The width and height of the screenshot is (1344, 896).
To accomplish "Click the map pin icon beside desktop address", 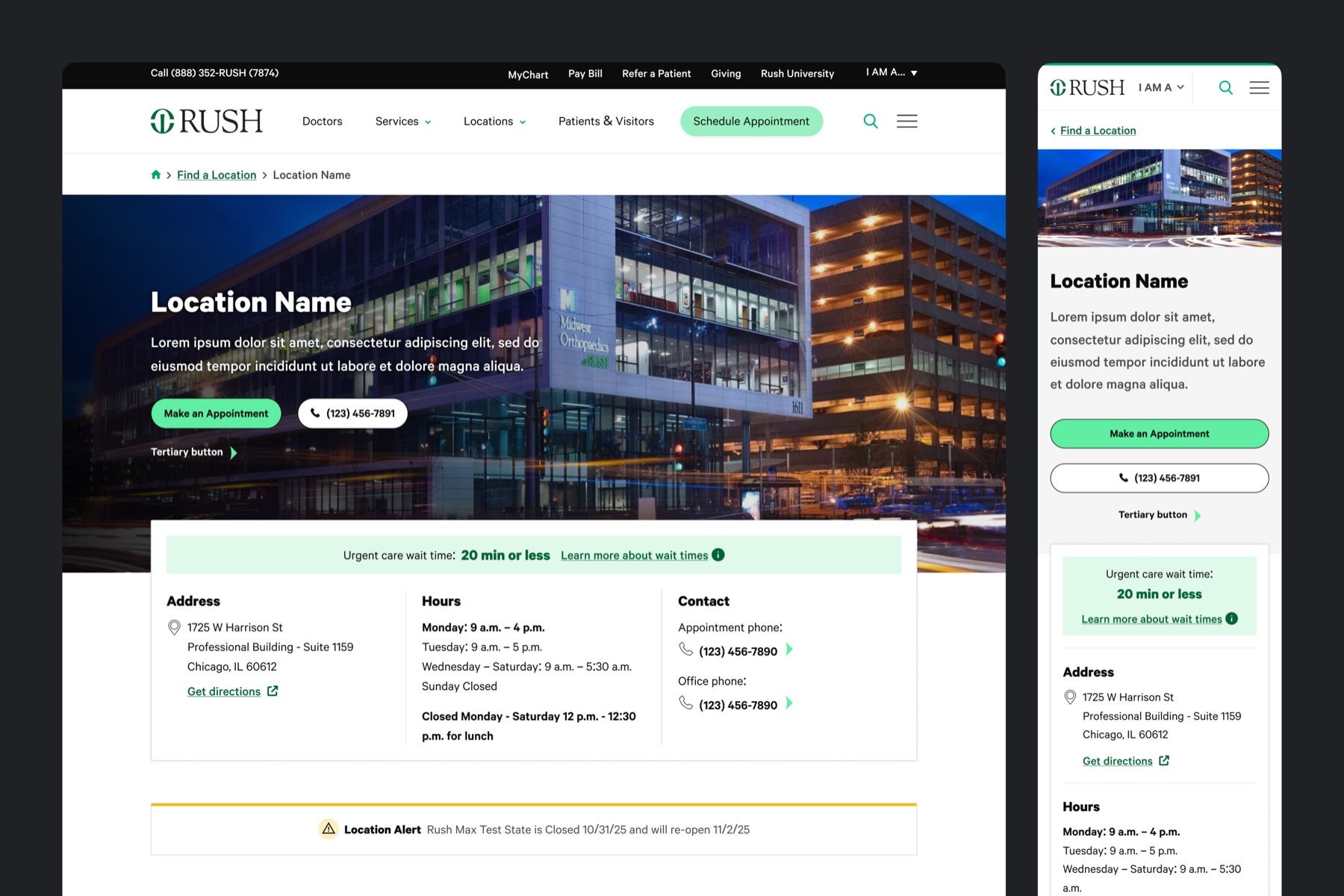I will click(174, 628).
